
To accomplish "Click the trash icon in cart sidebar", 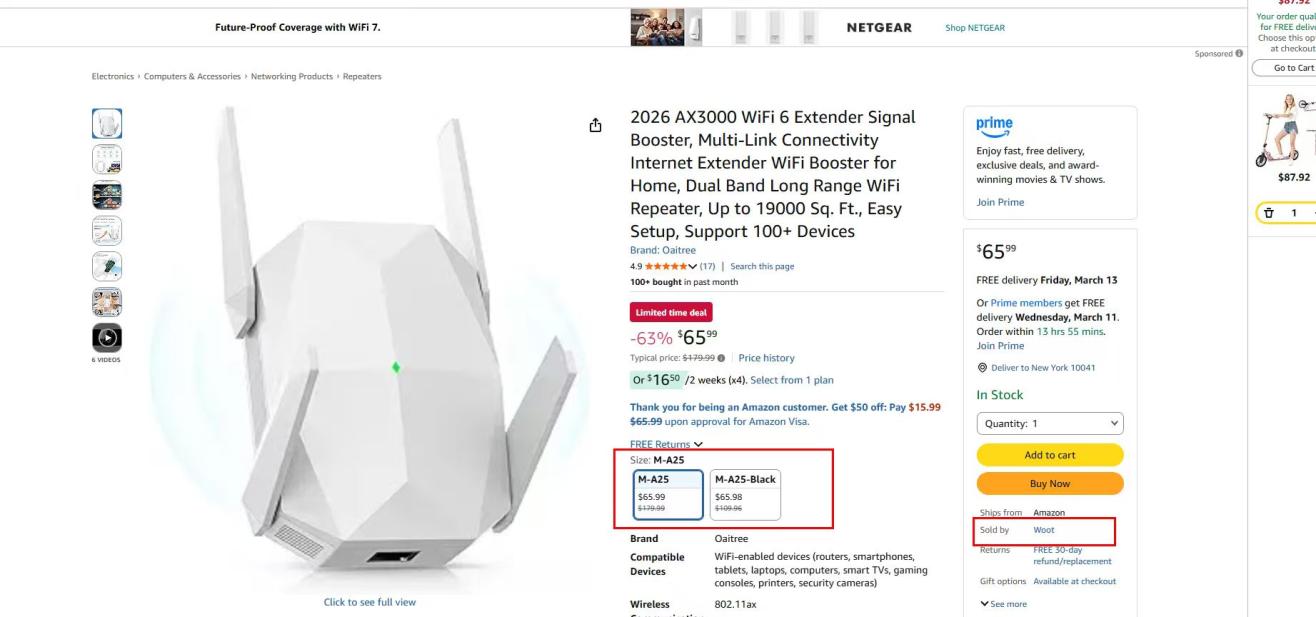I will point(1269,213).
